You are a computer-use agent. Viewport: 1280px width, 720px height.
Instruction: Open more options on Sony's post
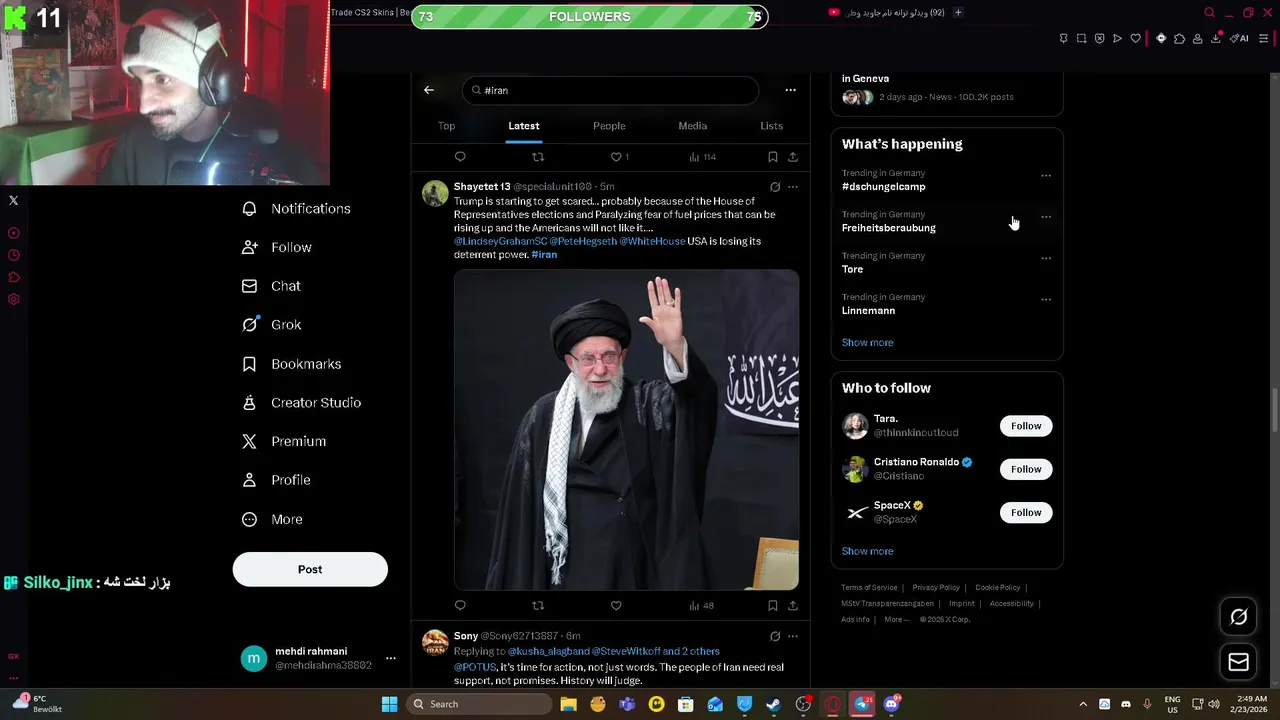point(793,636)
